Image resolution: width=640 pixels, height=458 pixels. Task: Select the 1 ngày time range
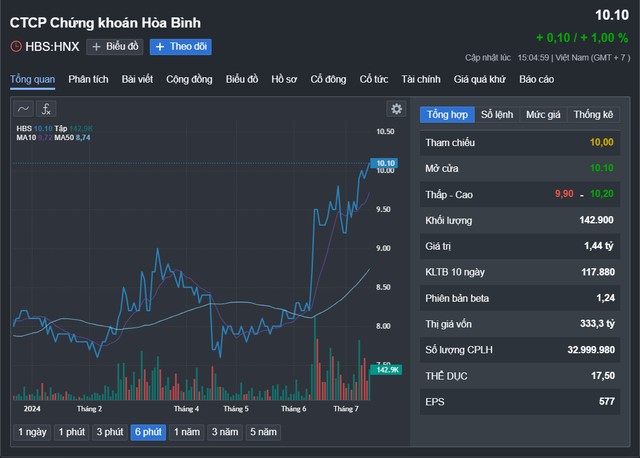coord(31,432)
